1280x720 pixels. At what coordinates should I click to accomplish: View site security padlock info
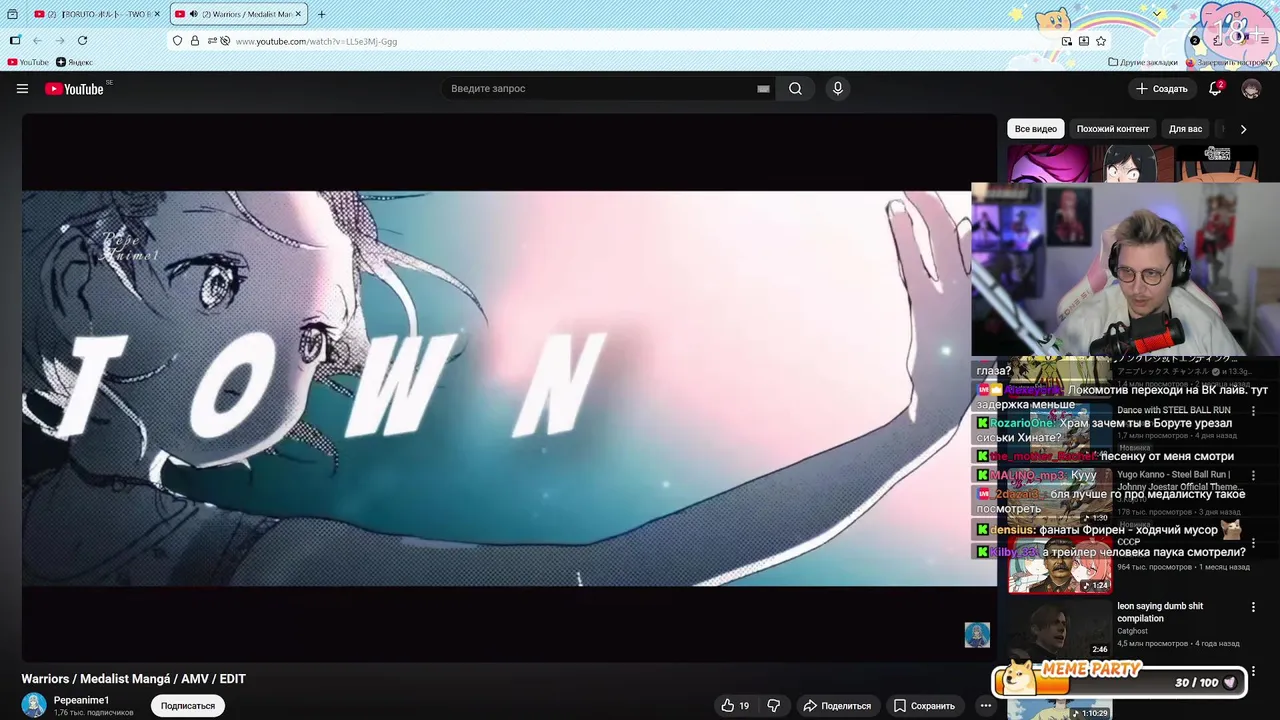point(195,41)
